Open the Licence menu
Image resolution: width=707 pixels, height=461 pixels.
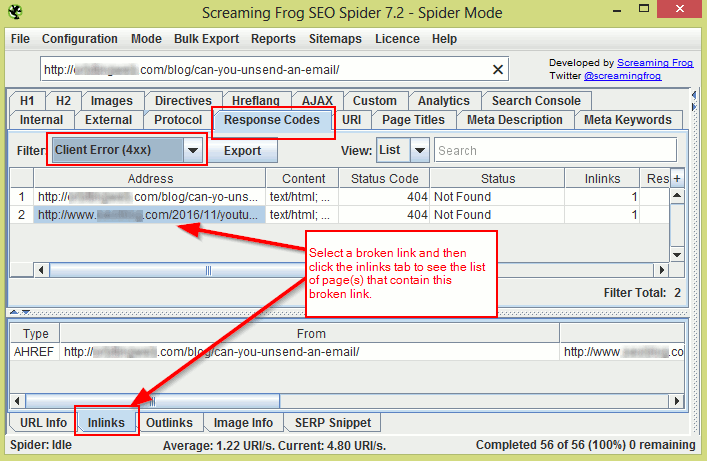coord(397,39)
